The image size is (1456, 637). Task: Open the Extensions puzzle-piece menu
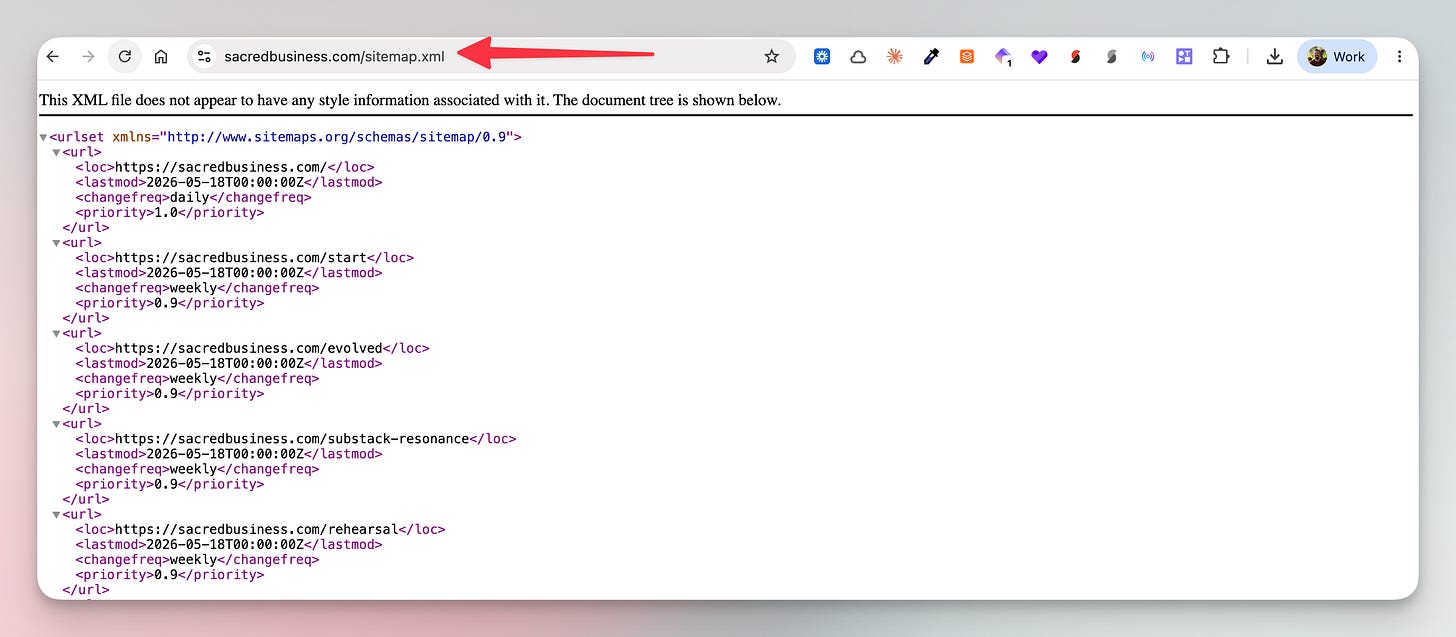point(1220,57)
